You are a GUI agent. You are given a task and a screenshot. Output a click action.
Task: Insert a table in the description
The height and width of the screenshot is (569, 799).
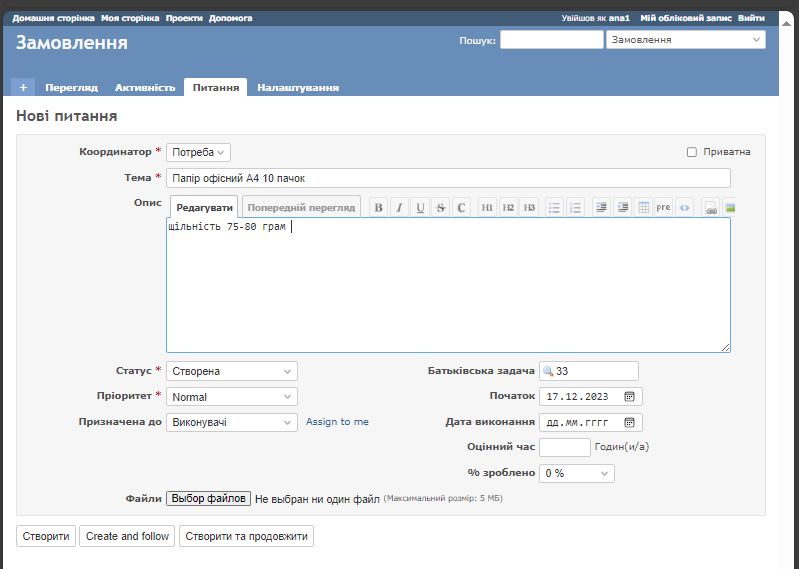(x=643, y=208)
